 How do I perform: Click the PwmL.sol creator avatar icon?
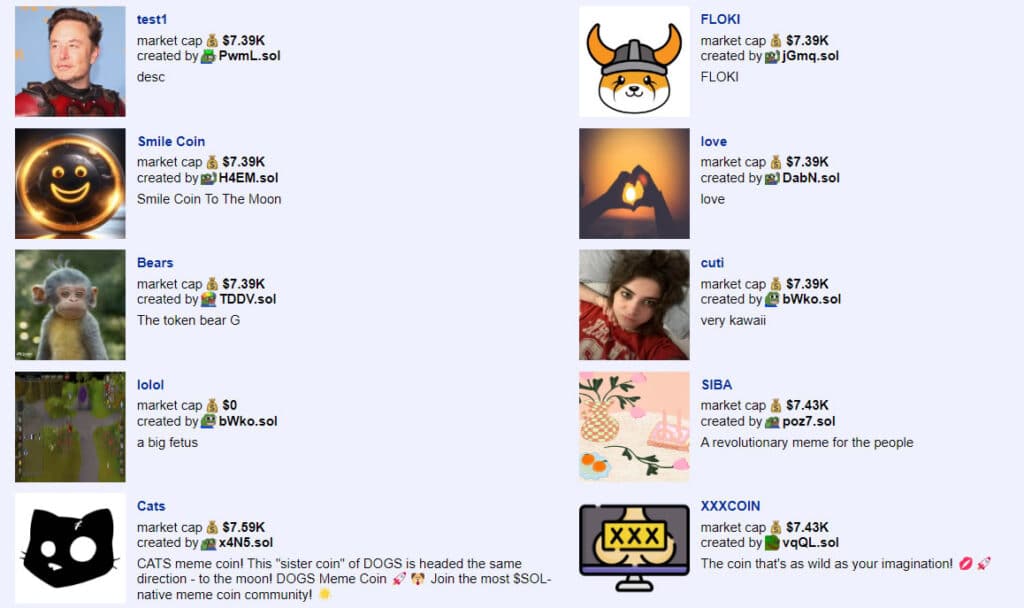pyautogui.click(x=208, y=56)
